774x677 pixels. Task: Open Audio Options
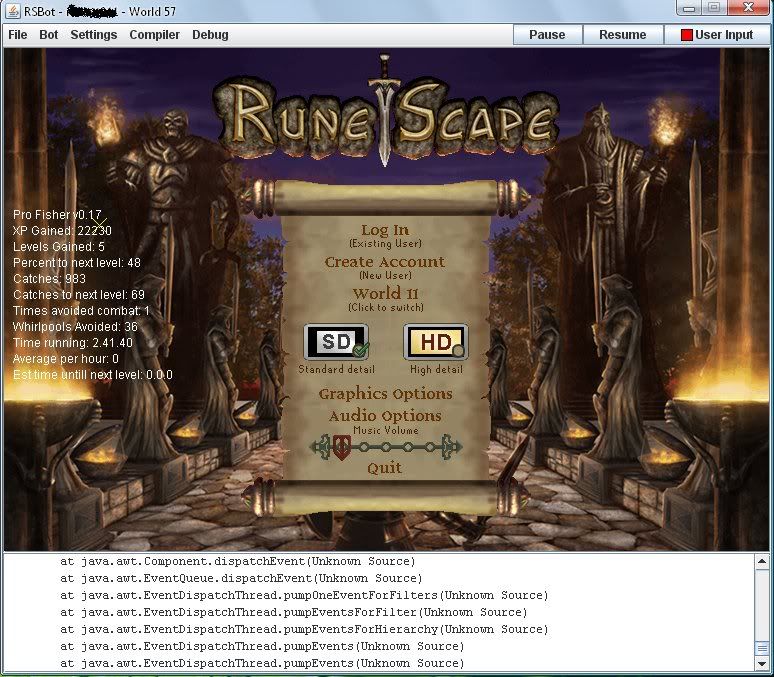click(x=385, y=416)
